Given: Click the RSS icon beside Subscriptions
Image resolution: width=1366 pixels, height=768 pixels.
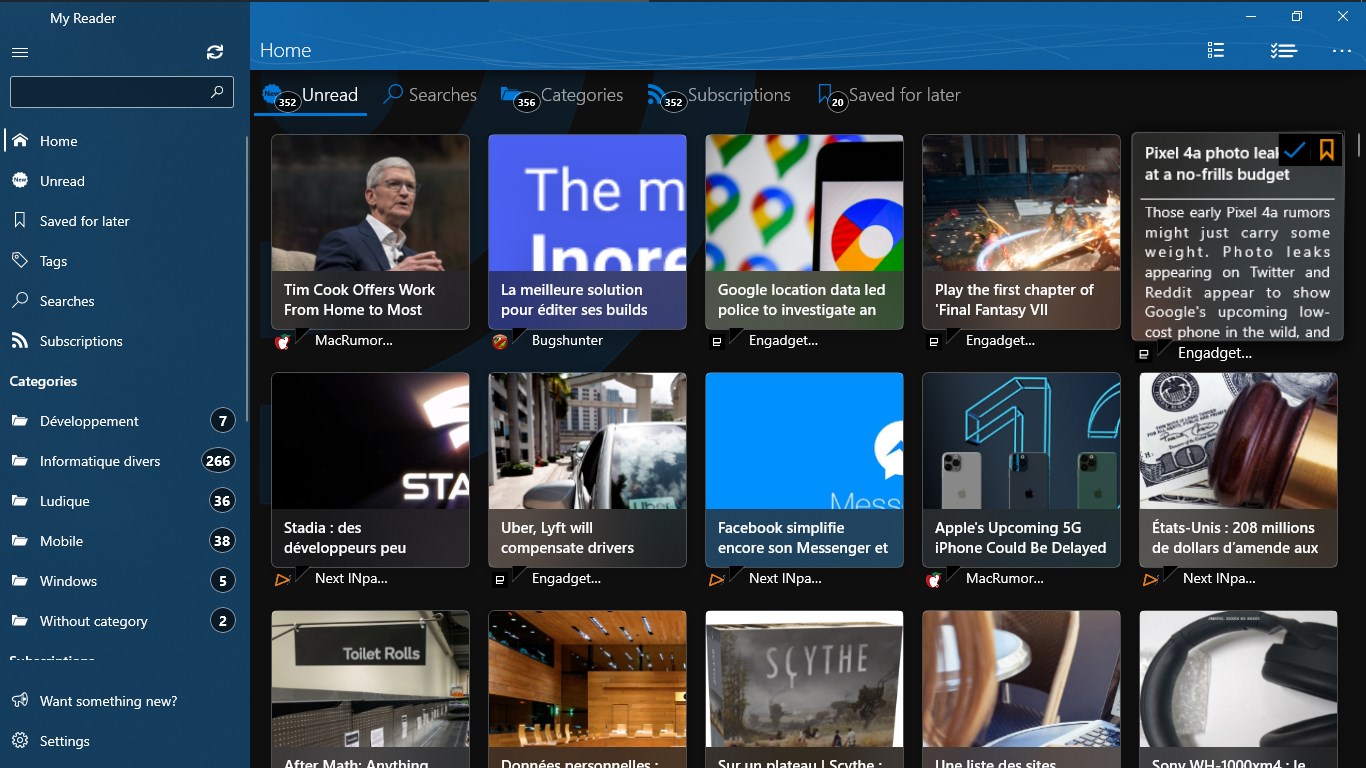Looking at the screenshot, I should click(20, 341).
